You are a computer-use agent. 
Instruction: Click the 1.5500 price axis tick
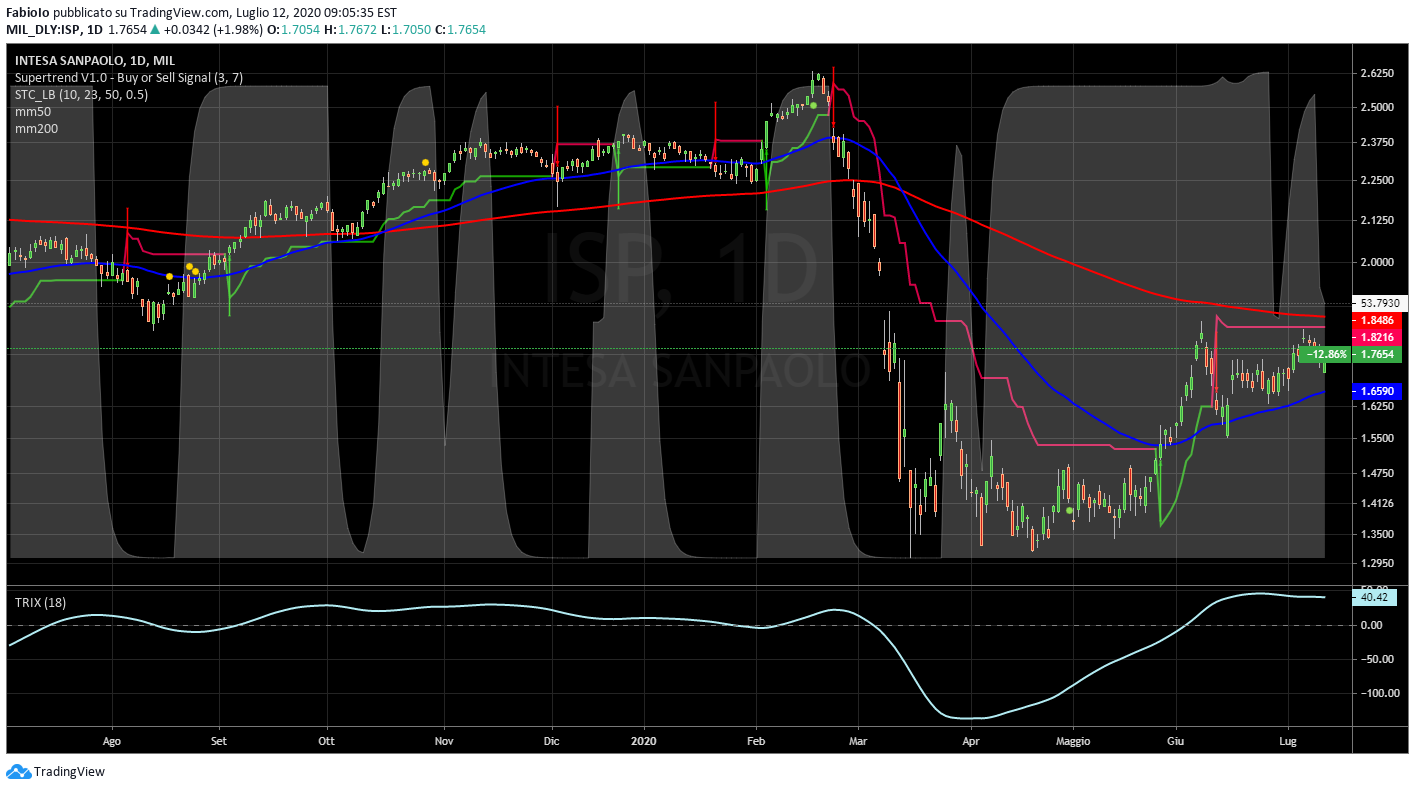point(1379,439)
